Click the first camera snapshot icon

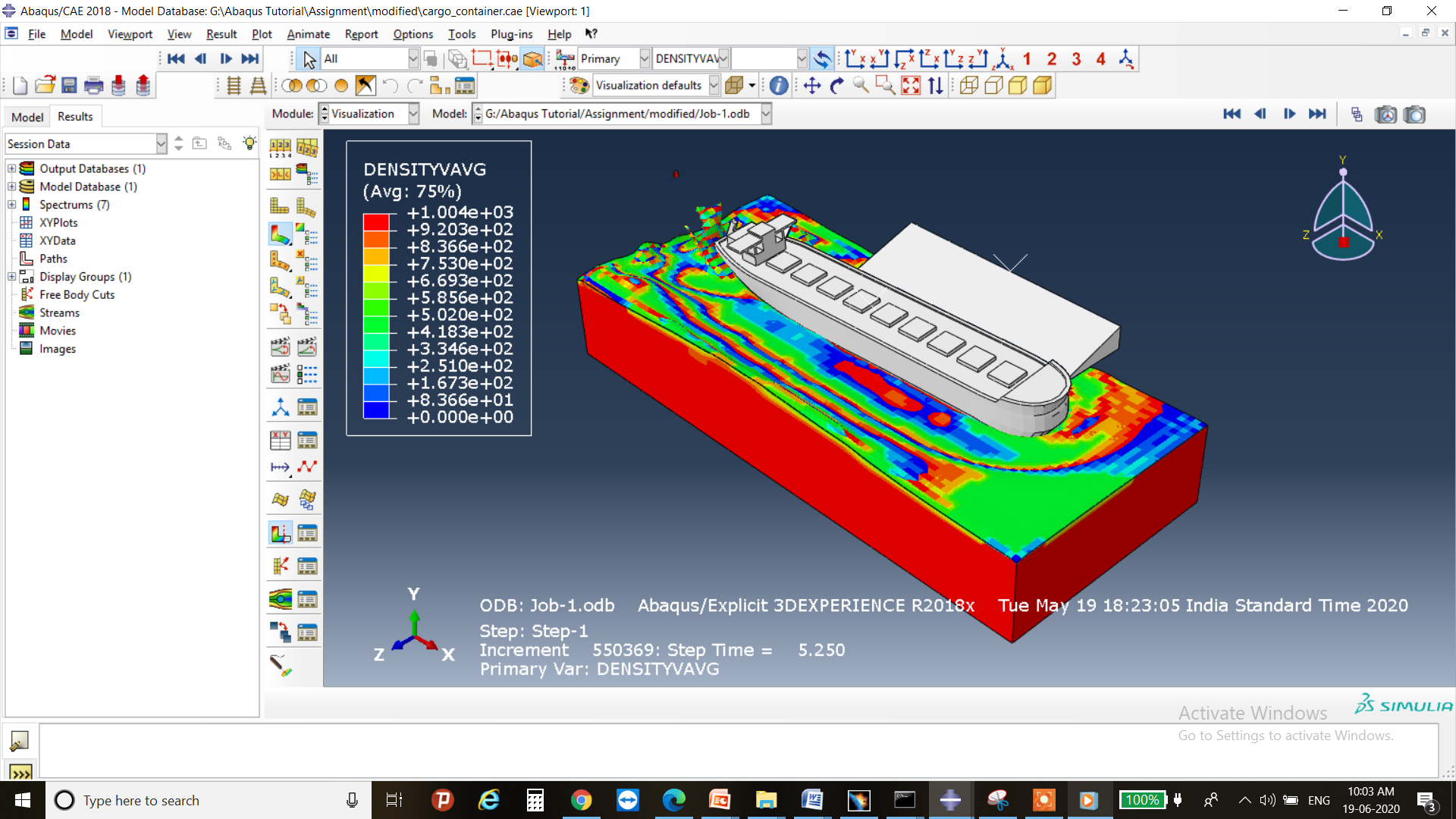(1385, 115)
